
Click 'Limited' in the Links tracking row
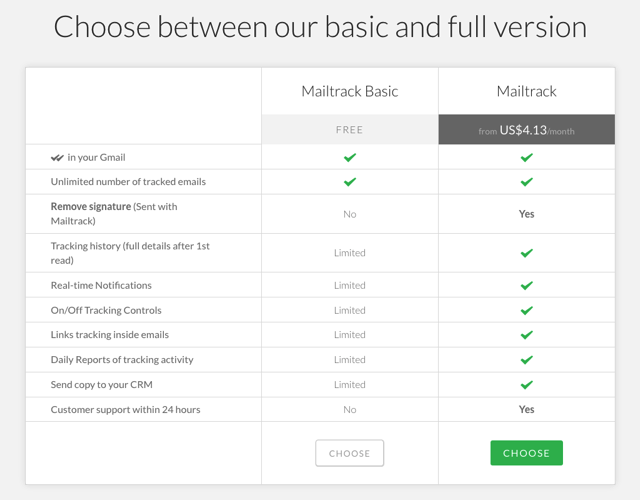coord(350,335)
